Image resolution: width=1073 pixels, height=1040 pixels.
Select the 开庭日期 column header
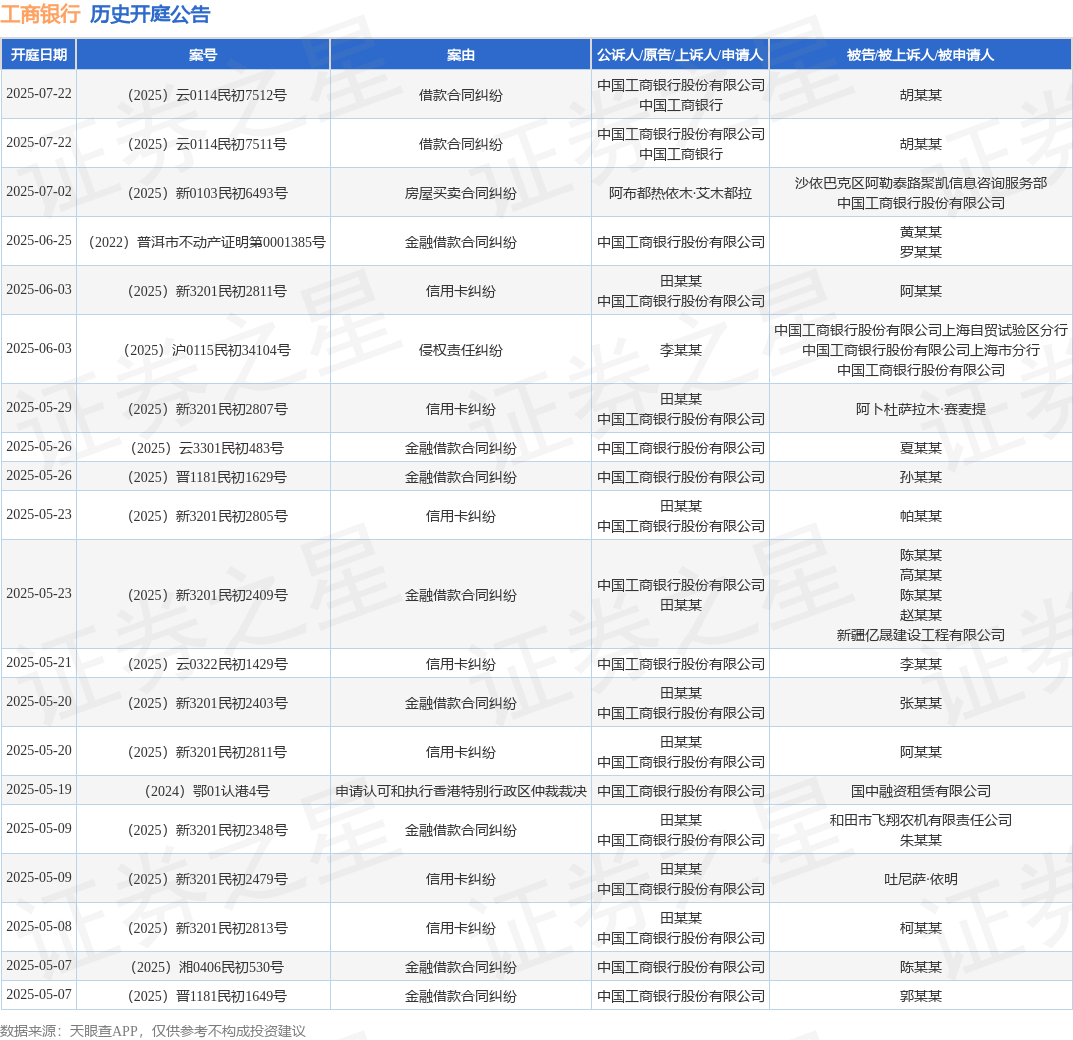(38, 55)
